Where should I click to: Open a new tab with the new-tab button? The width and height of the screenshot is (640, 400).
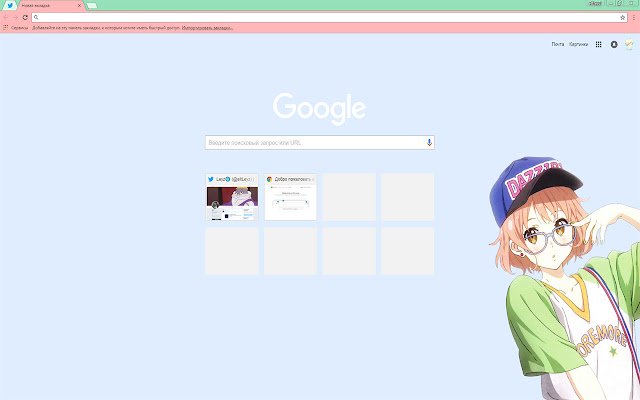click(92, 6)
